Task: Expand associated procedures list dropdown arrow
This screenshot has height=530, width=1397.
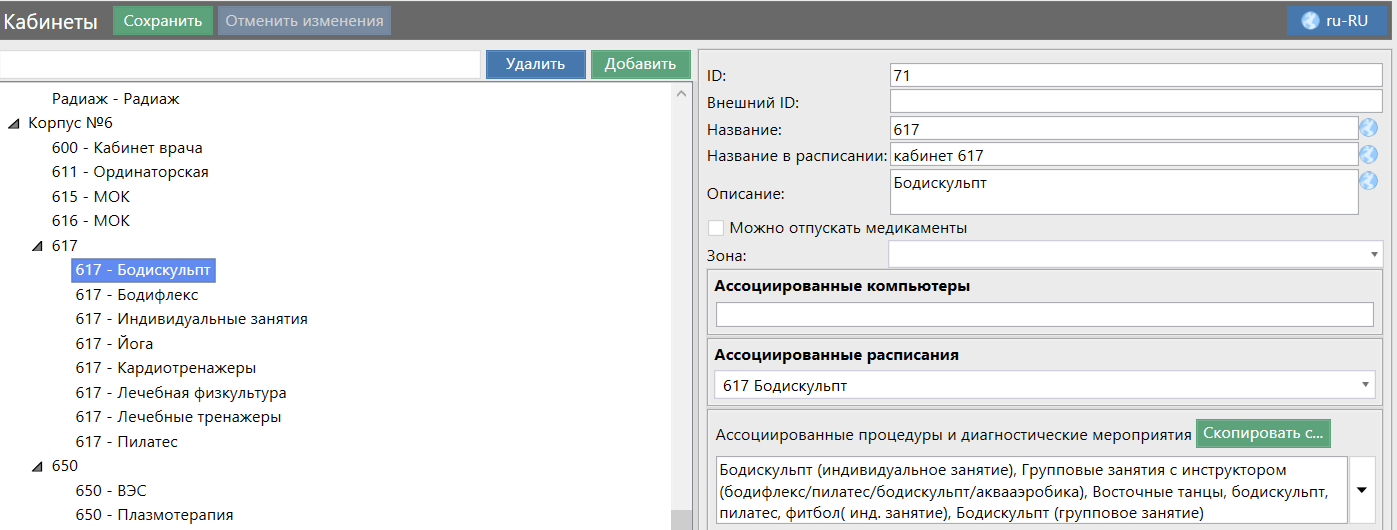Action: (1362, 490)
